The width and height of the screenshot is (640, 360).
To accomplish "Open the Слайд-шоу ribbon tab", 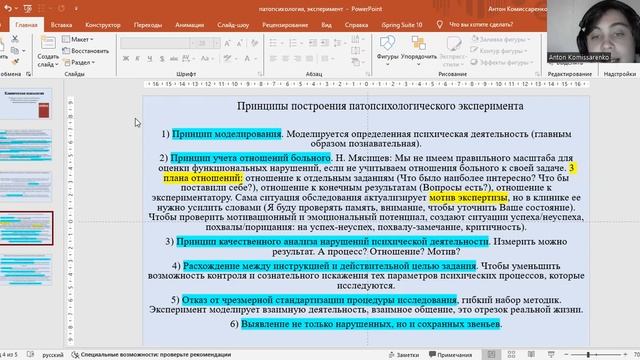I will point(233,25).
